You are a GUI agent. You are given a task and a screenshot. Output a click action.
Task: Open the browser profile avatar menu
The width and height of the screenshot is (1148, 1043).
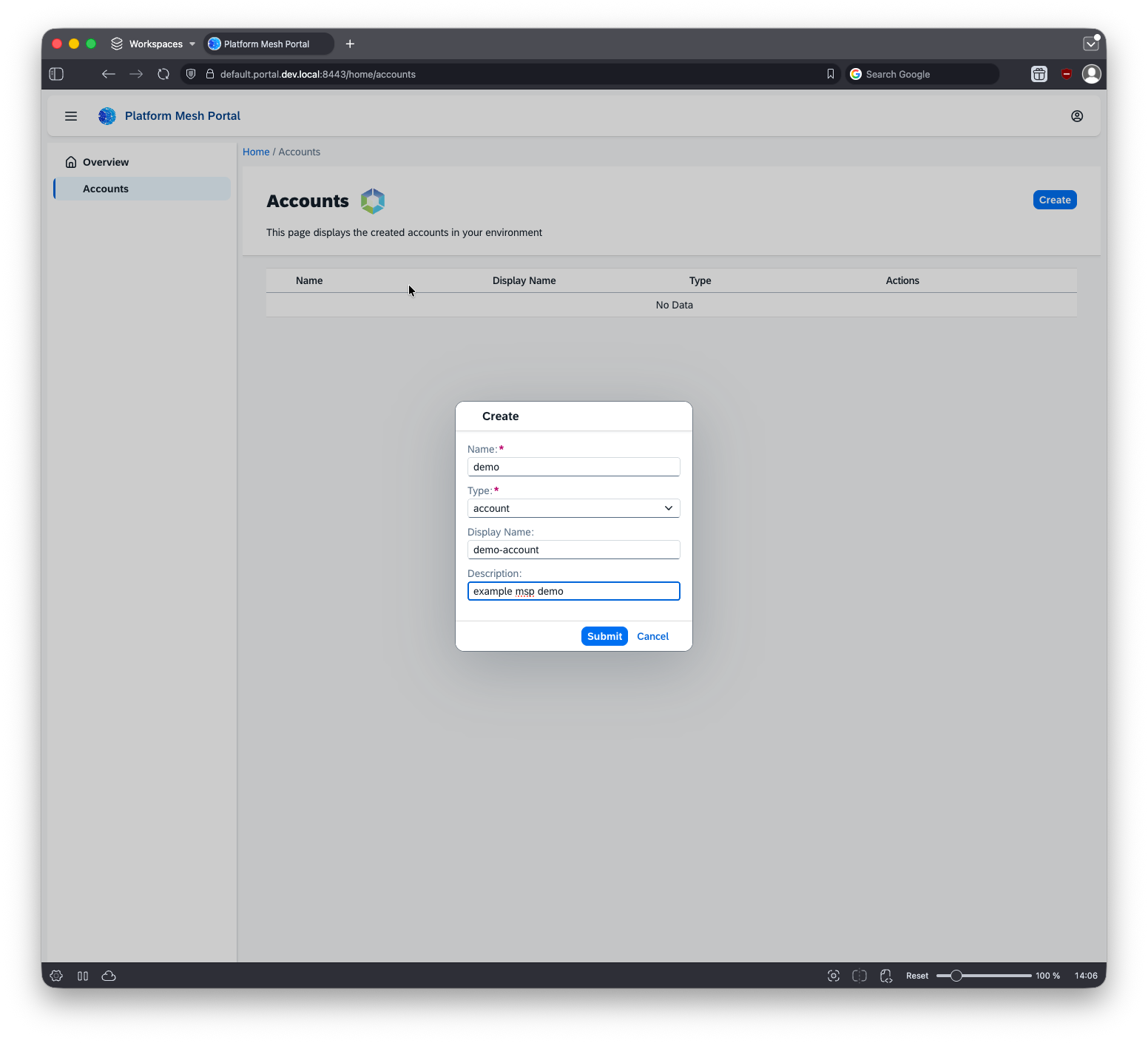point(1092,74)
